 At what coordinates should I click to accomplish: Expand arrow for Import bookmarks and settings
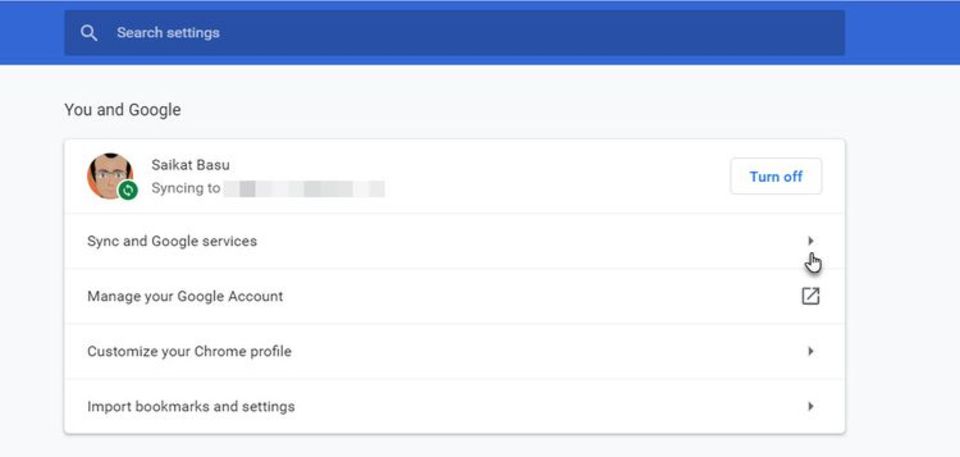coord(811,407)
